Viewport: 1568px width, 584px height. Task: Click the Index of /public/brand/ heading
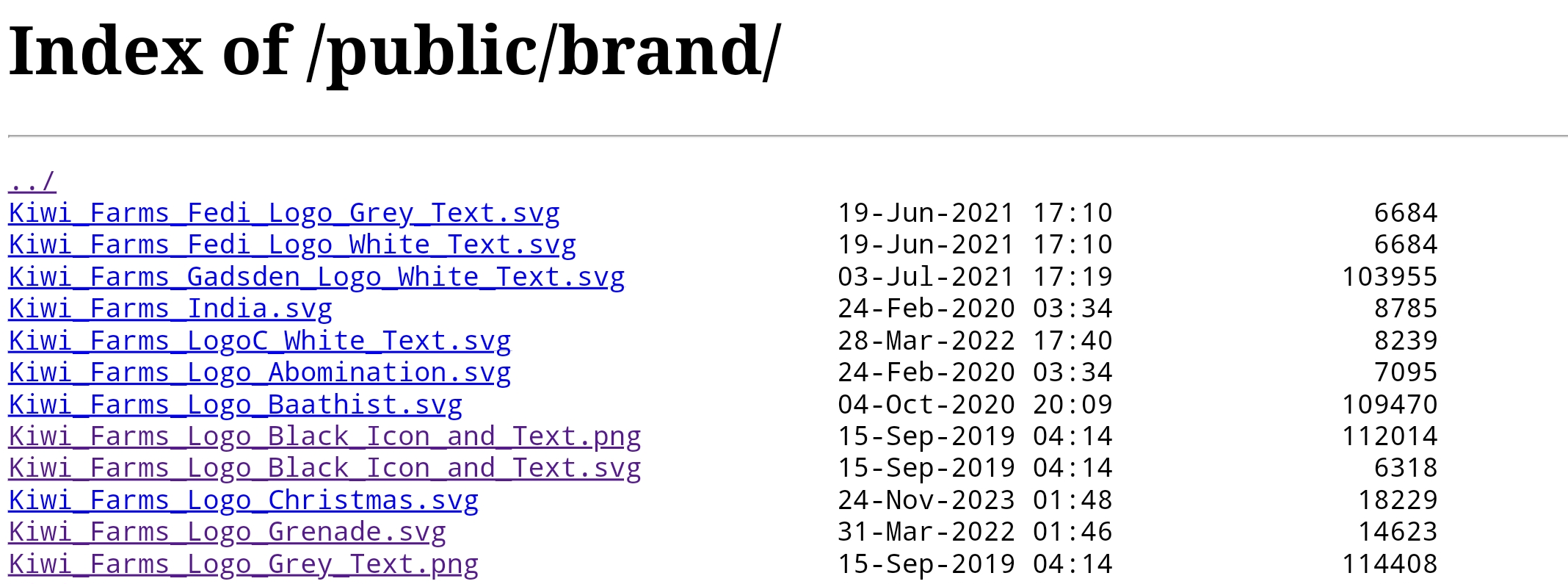[395, 51]
